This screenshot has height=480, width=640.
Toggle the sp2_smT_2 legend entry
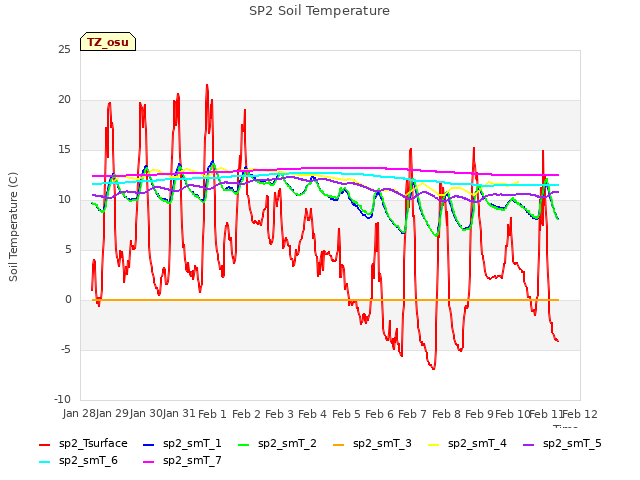[277, 444]
